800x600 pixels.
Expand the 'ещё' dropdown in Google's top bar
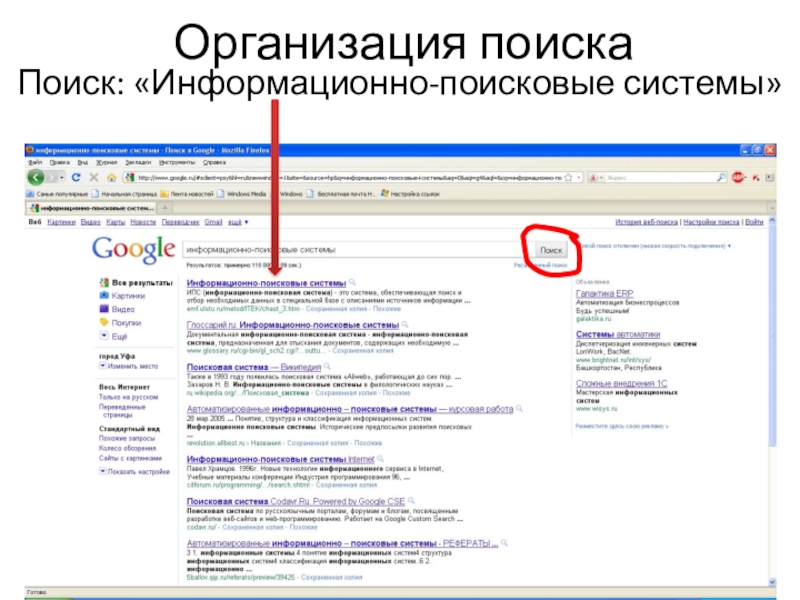[238, 222]
